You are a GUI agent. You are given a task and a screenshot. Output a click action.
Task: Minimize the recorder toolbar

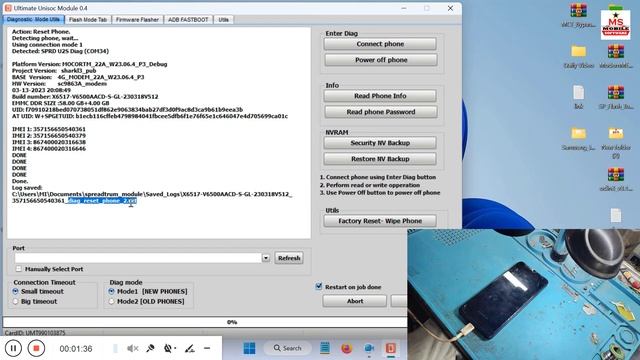tap(207, 348)
